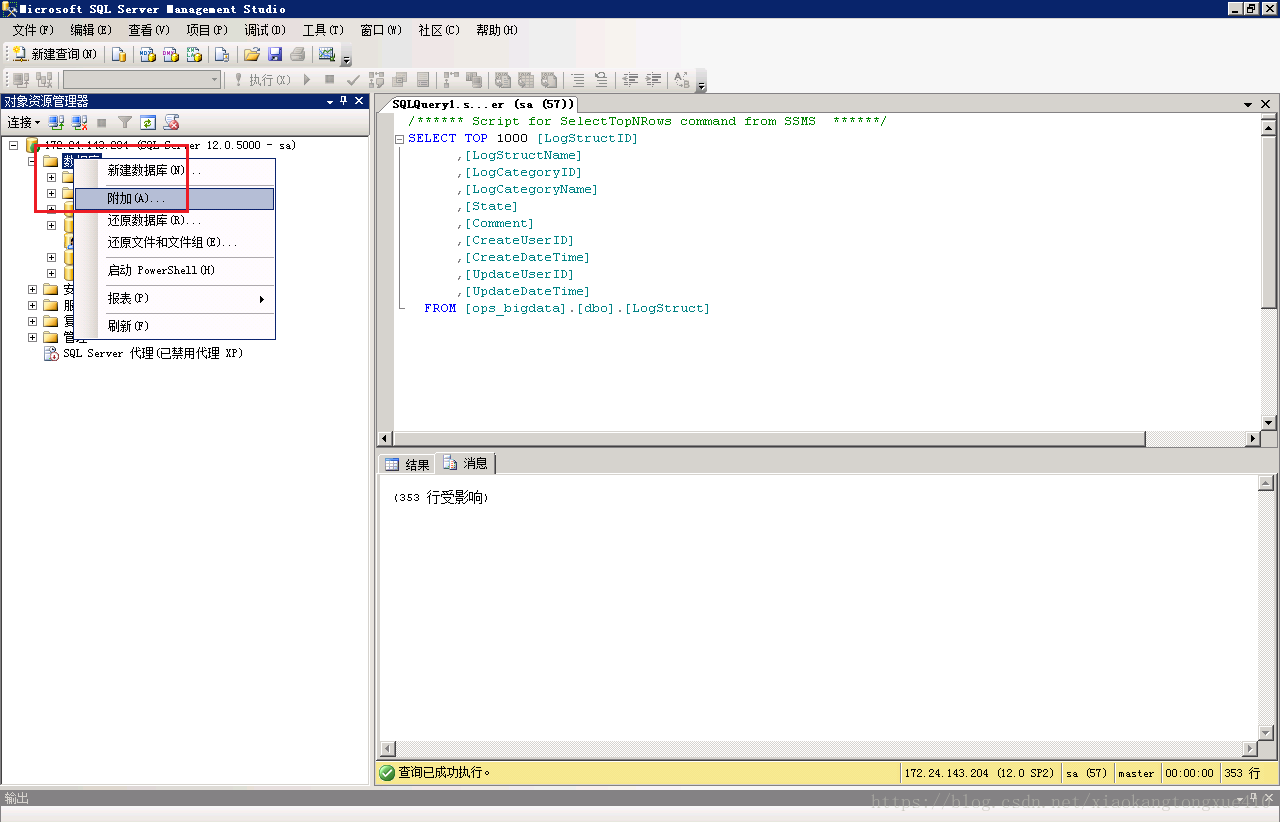Click the query editor horizontal scrollbar
Viewport: 1282px width, 822px height.
click(x=819, y=439)
